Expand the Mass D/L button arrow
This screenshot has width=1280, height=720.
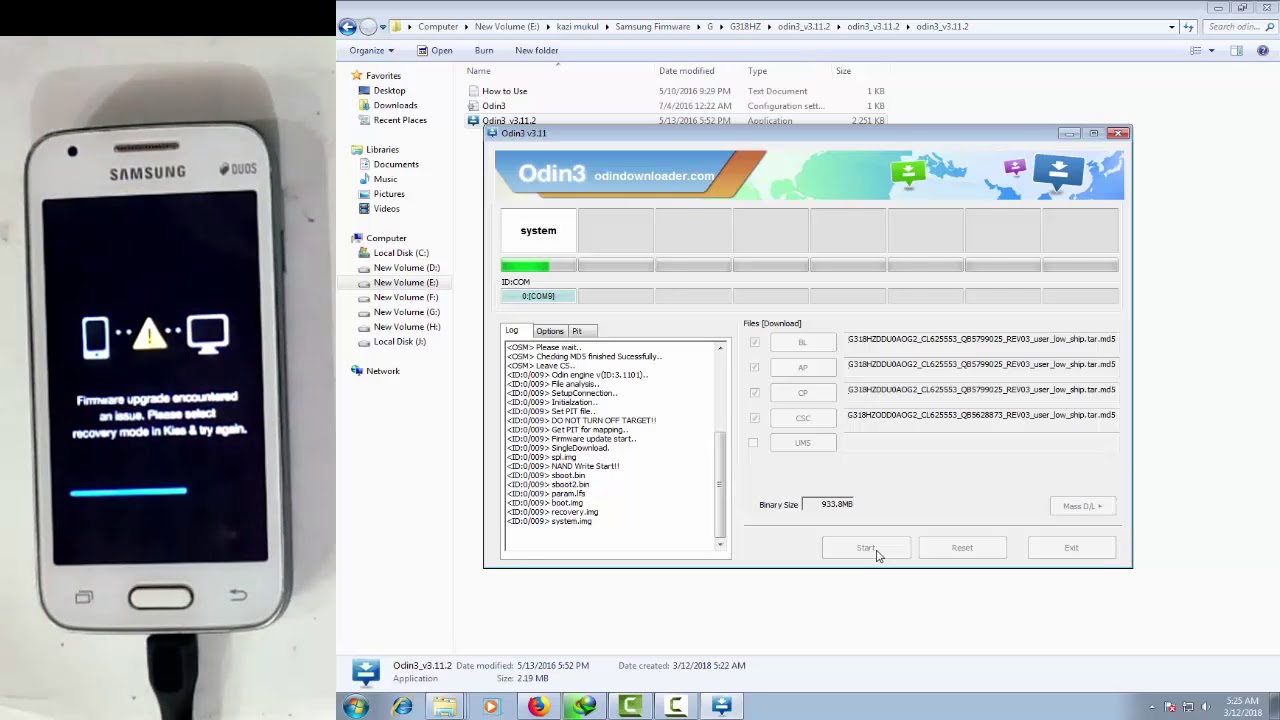1099,506
